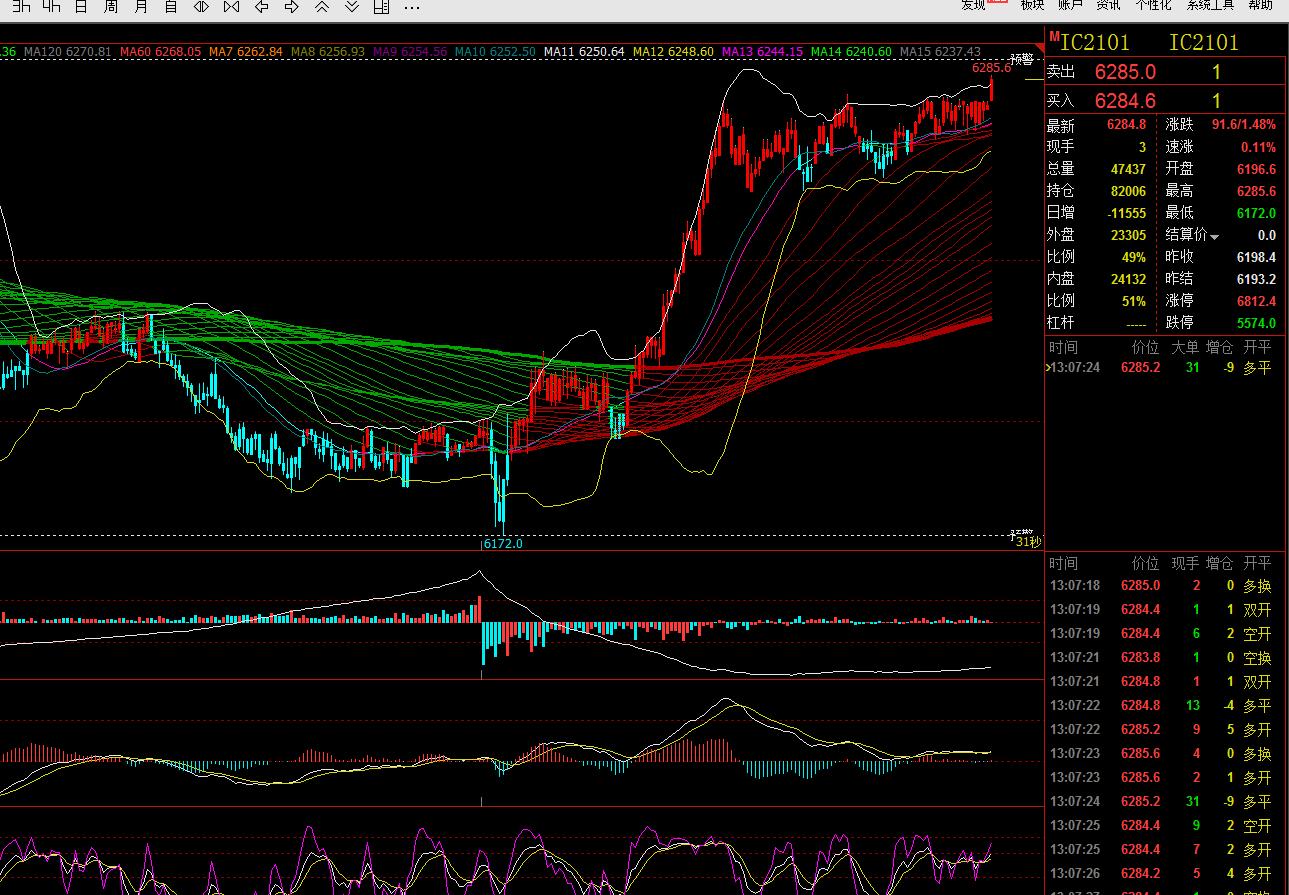Select the 13:07:18 多换 tick row

1166,586
